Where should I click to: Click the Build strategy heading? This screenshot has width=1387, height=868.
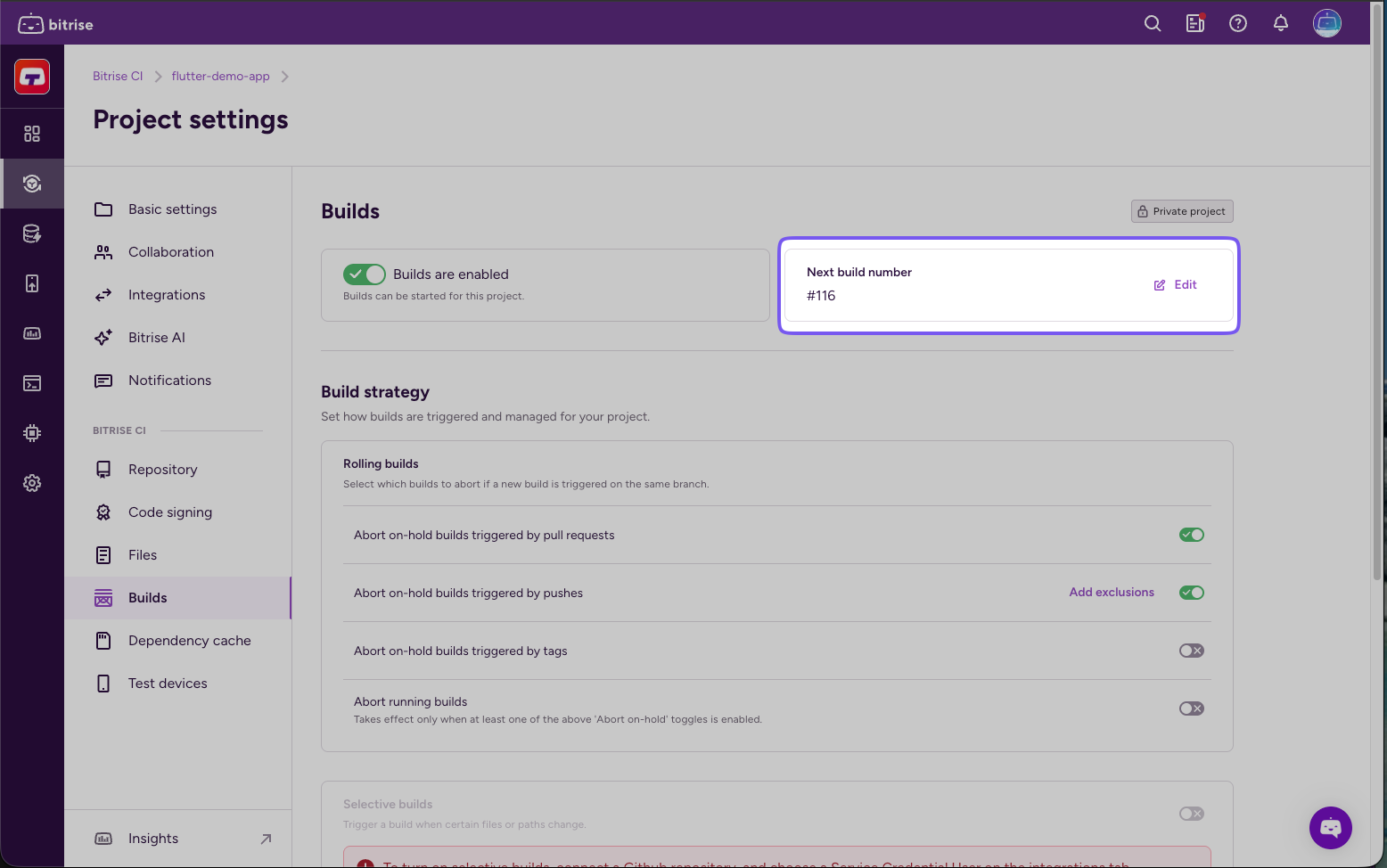tap(375, 392)
